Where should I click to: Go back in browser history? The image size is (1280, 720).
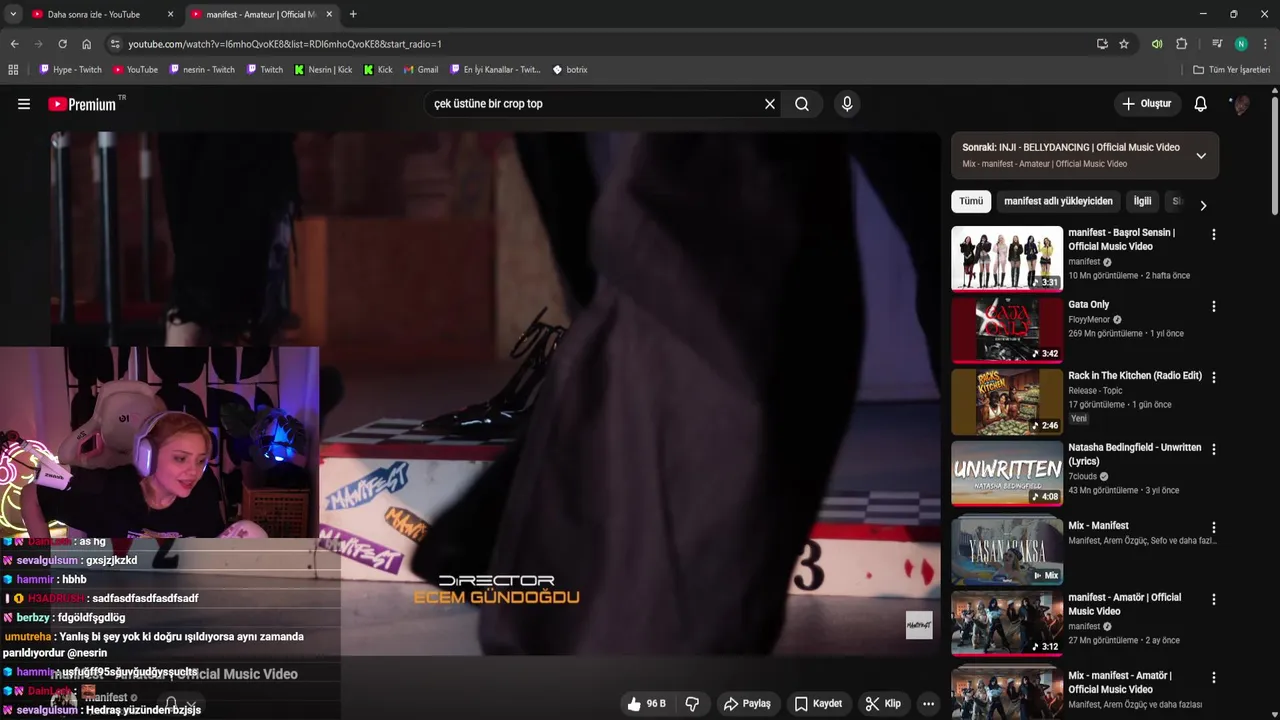[x=14, y=44]
